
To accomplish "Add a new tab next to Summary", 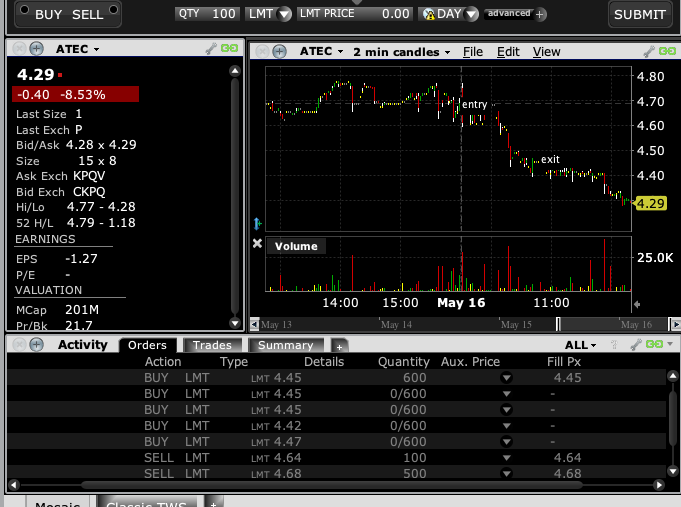I will coord(339,345).
